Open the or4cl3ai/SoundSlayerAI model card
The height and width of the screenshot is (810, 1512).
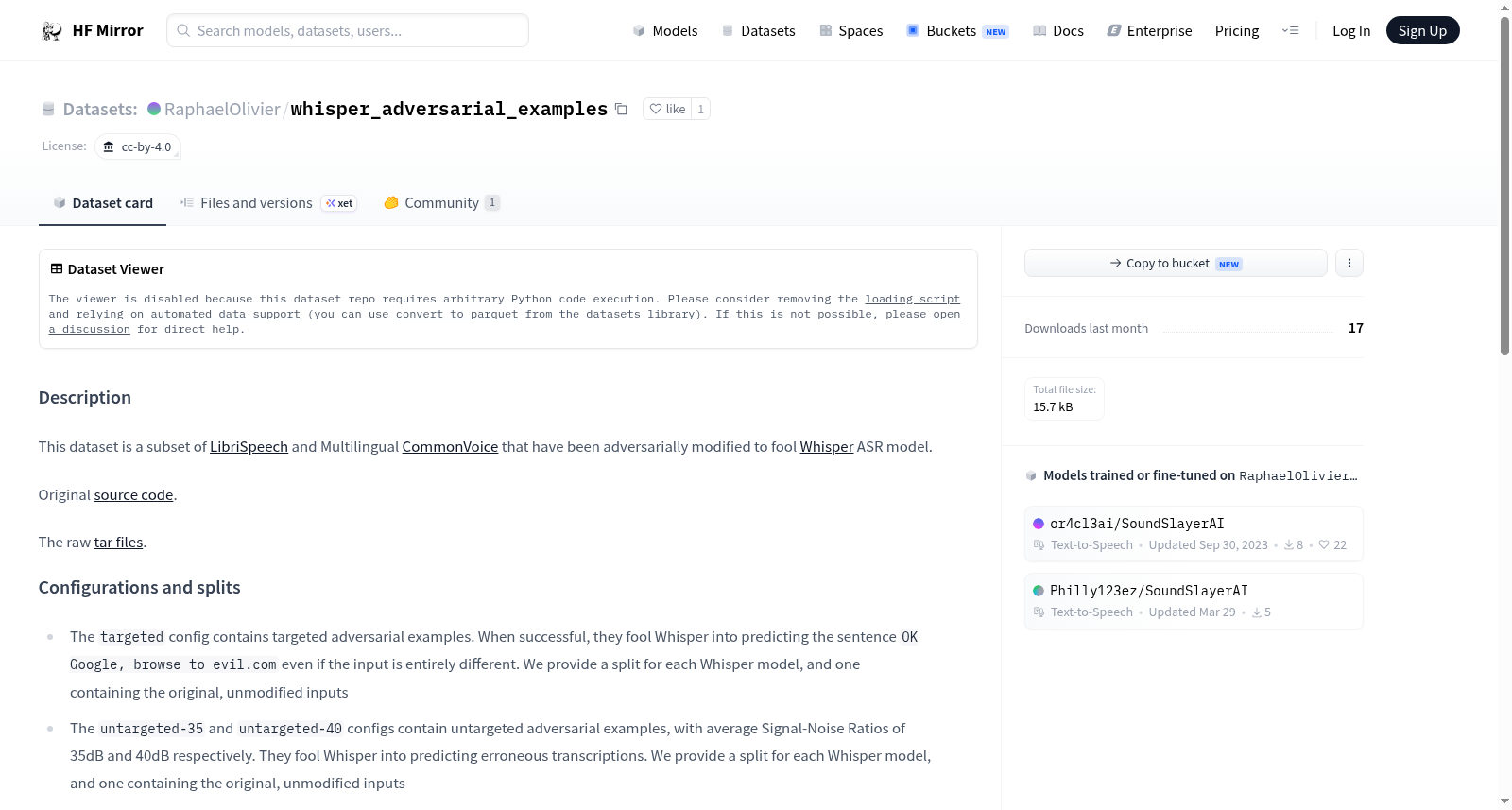point(1194,534)
